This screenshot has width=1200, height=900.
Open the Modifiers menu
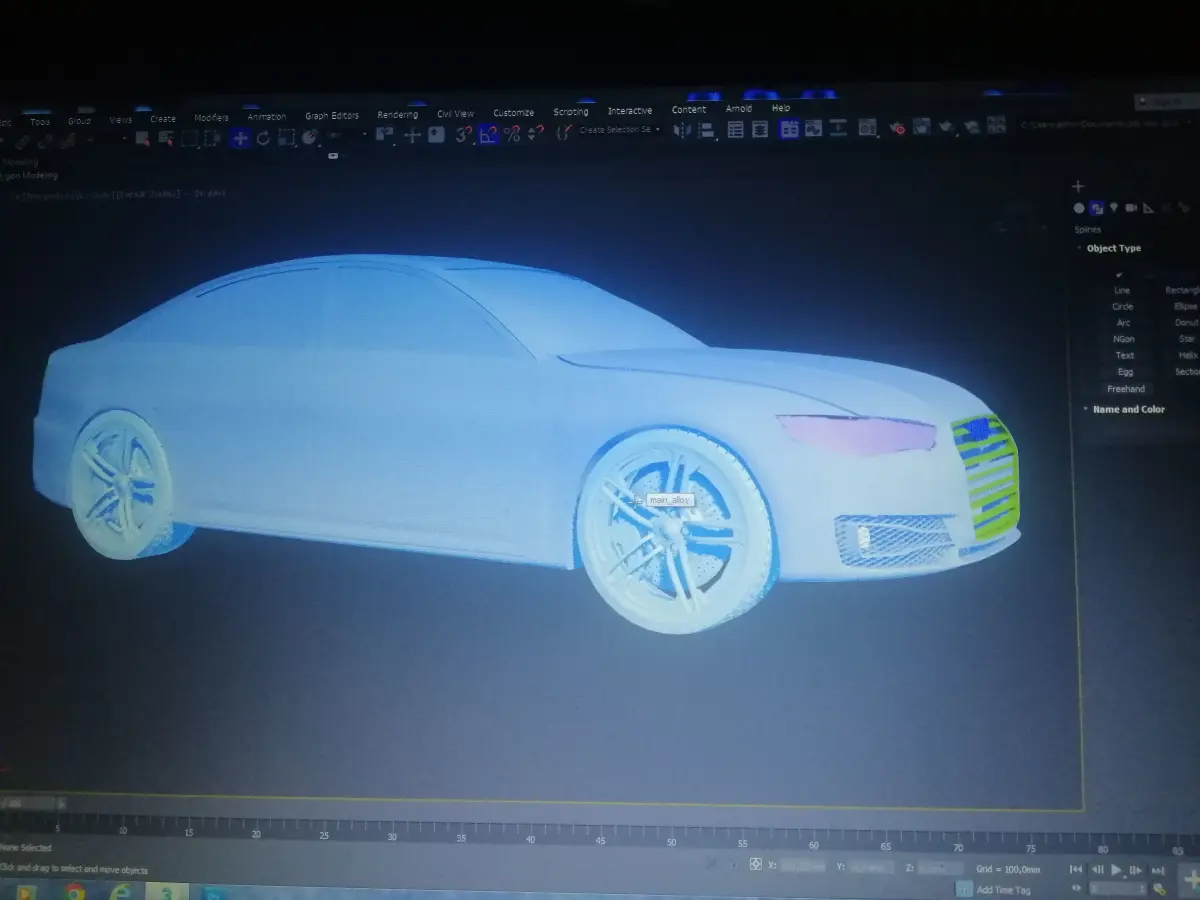click(211, 117)
